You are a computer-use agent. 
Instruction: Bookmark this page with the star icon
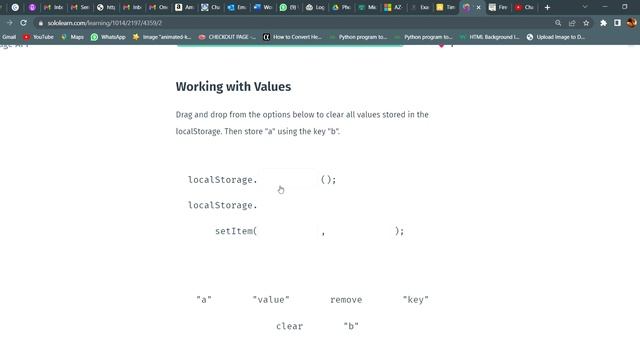(586, 23)
